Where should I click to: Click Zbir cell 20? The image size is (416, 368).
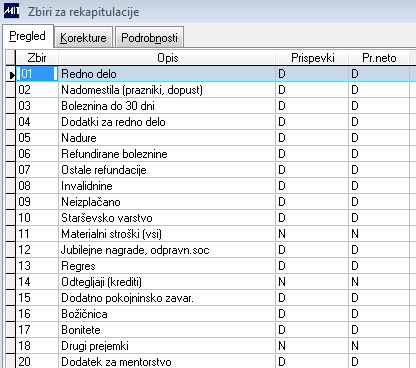click(37, 361)
